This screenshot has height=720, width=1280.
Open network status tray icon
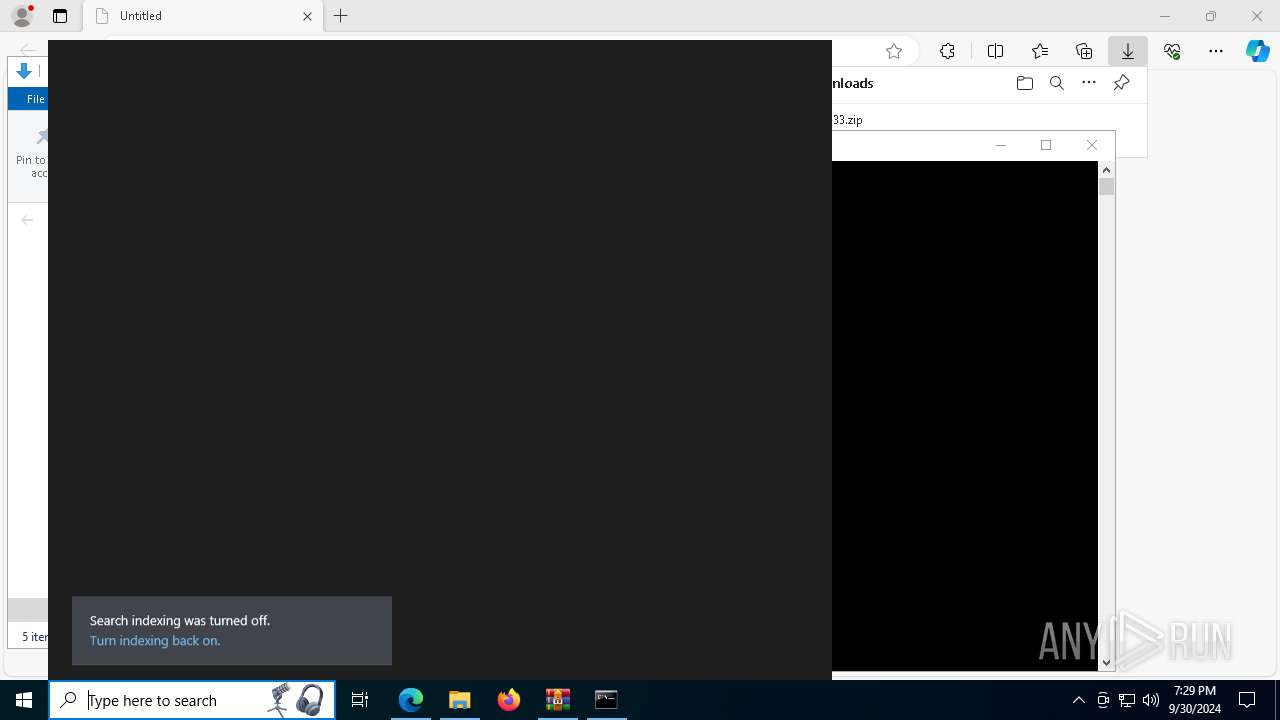[1127, 700]
